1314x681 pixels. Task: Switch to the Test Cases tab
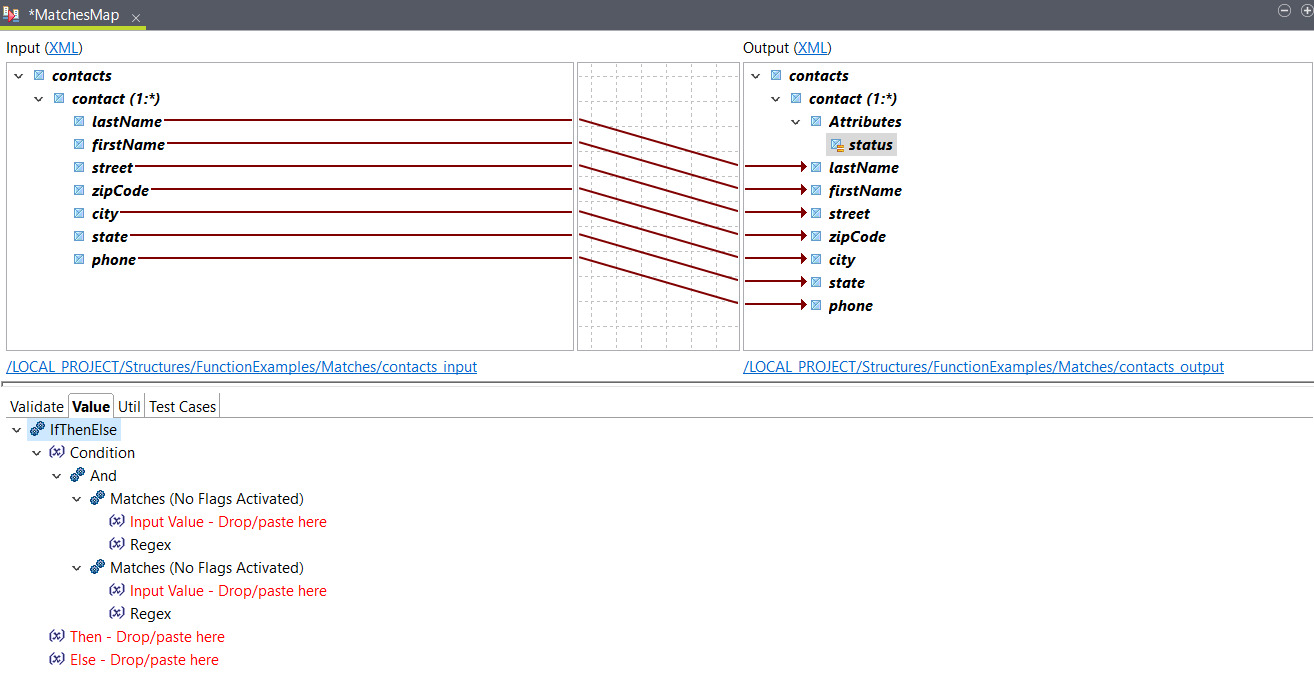tap(182, 406)
